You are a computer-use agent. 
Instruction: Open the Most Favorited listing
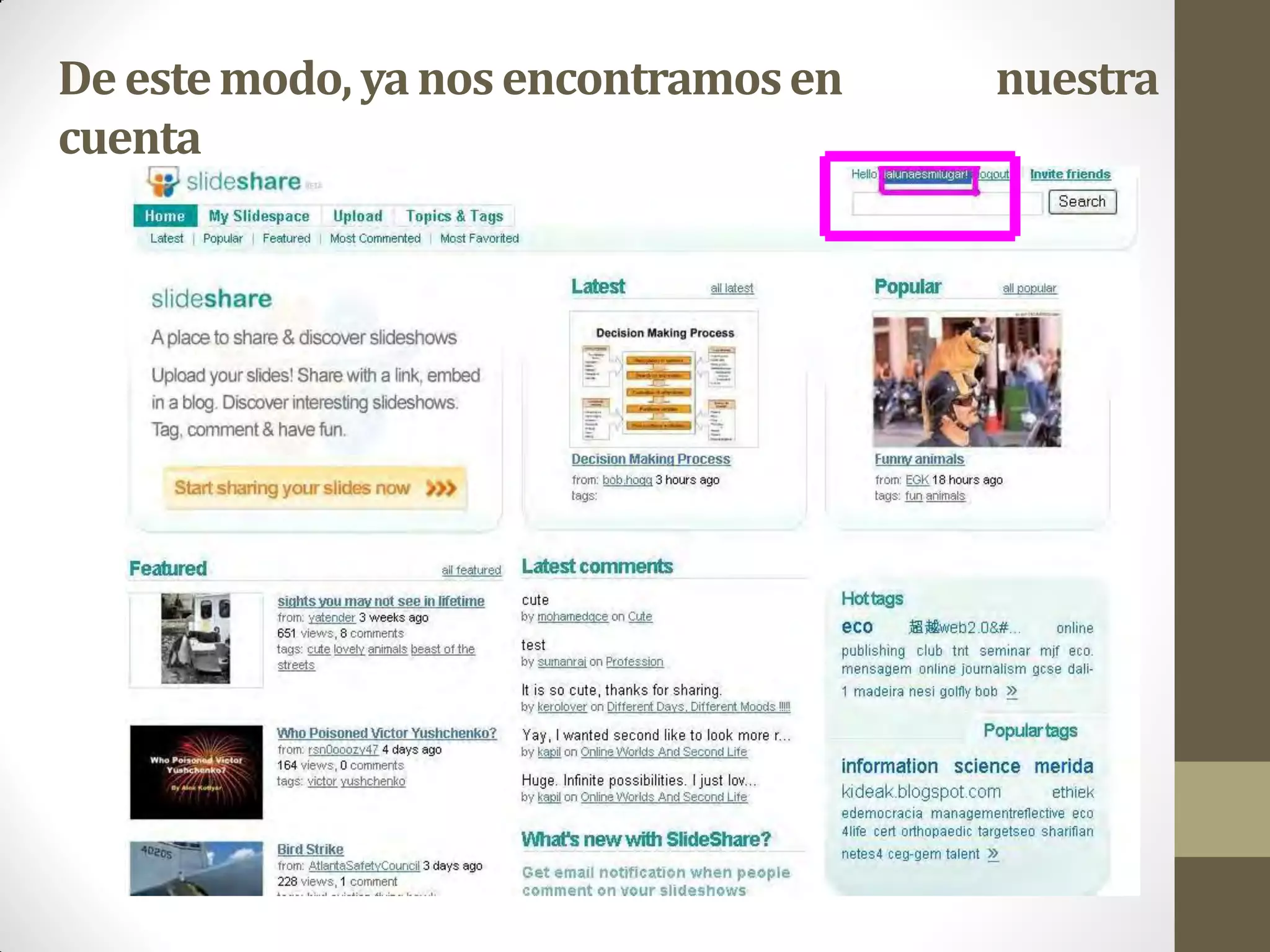pos(479,239)
